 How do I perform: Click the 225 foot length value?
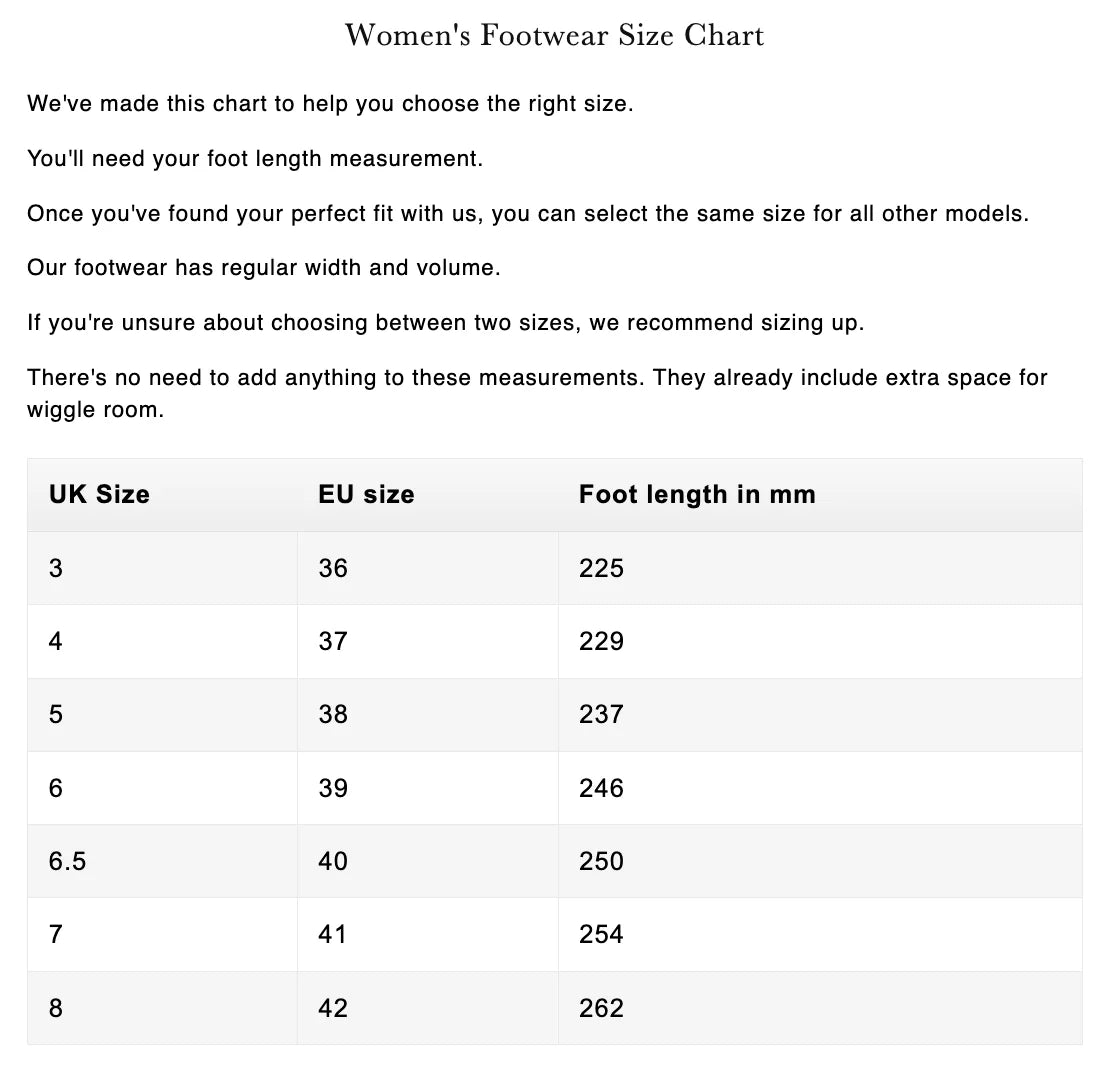pyautogui.click(x=601, y=568)
